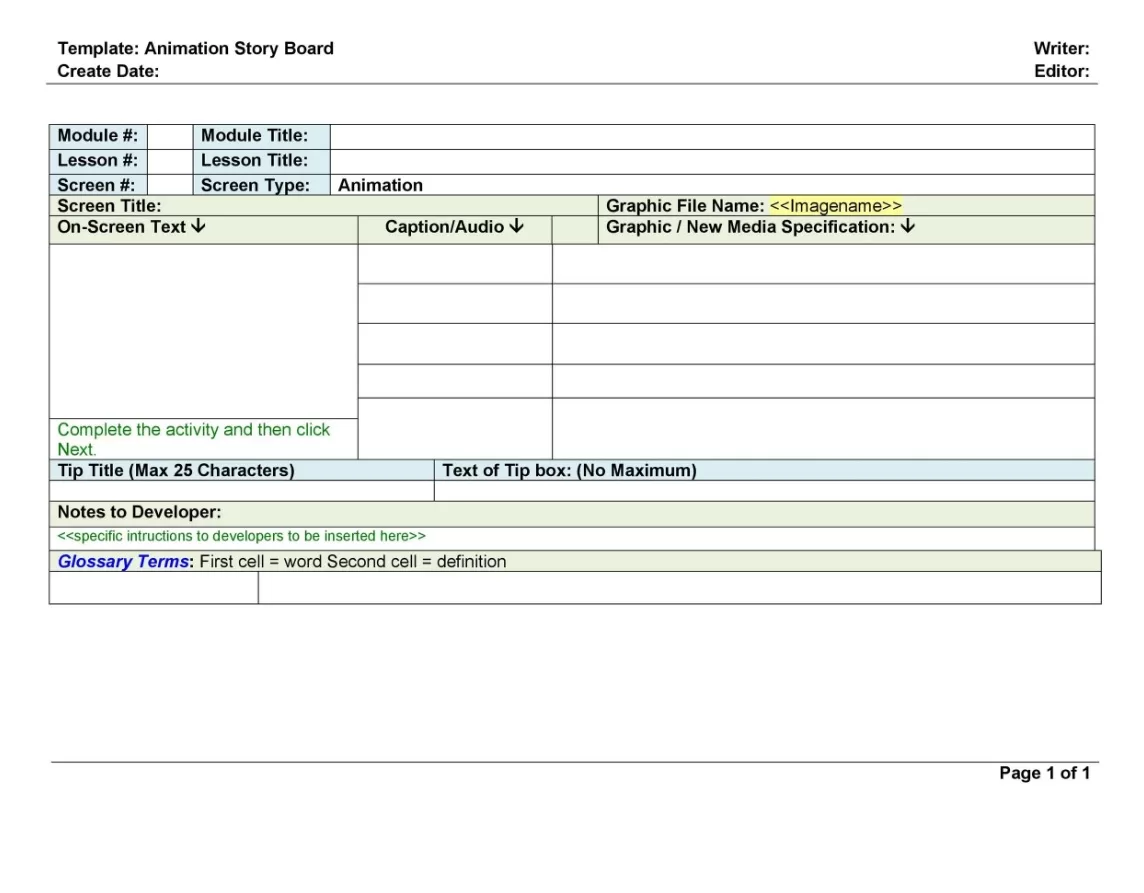This screenshot has width=1144, height=893.
Task: Click the arrow beside On-Screen Text
Action: pos(198,227)
